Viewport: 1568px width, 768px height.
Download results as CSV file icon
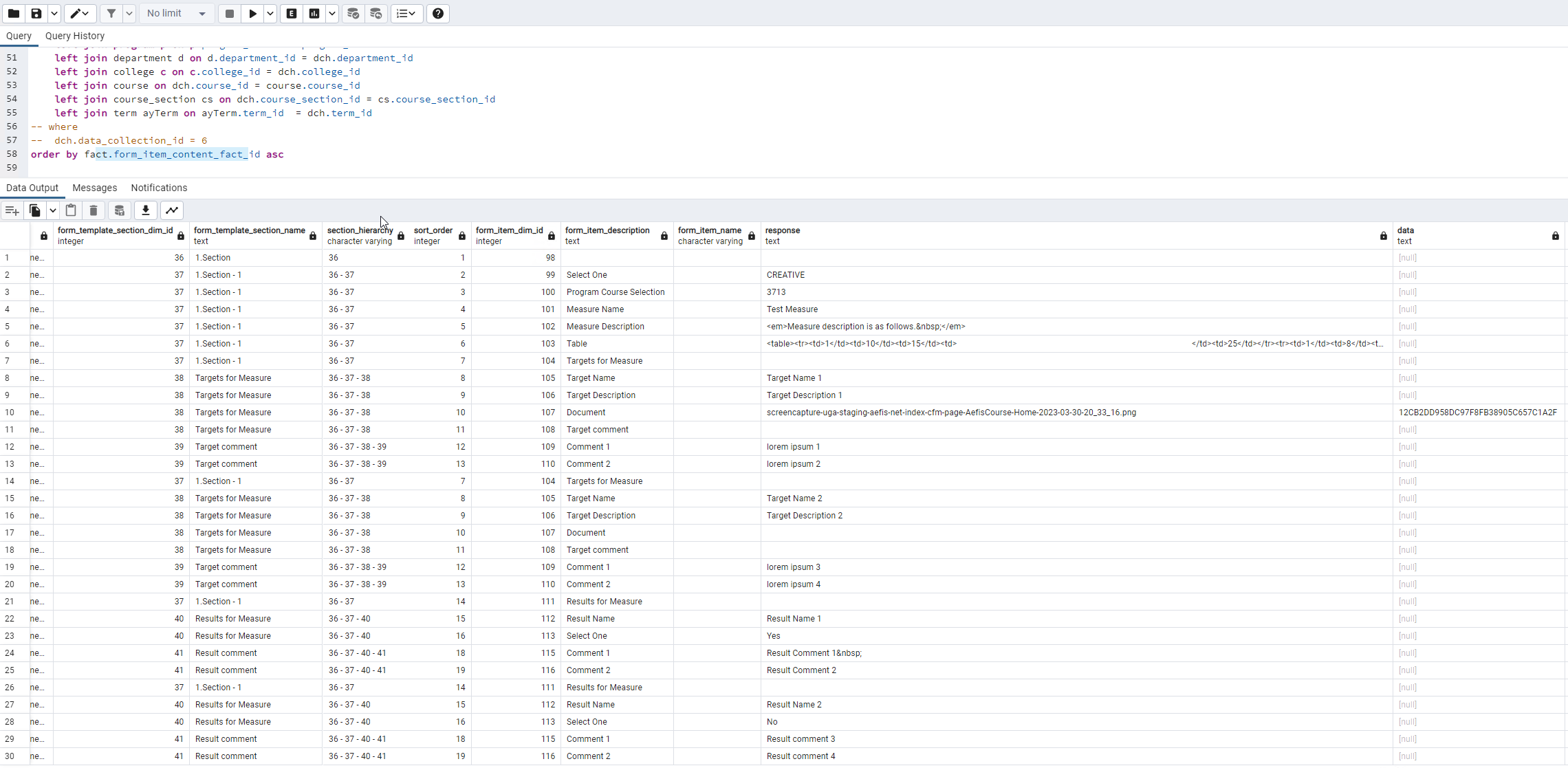point(146,210)
